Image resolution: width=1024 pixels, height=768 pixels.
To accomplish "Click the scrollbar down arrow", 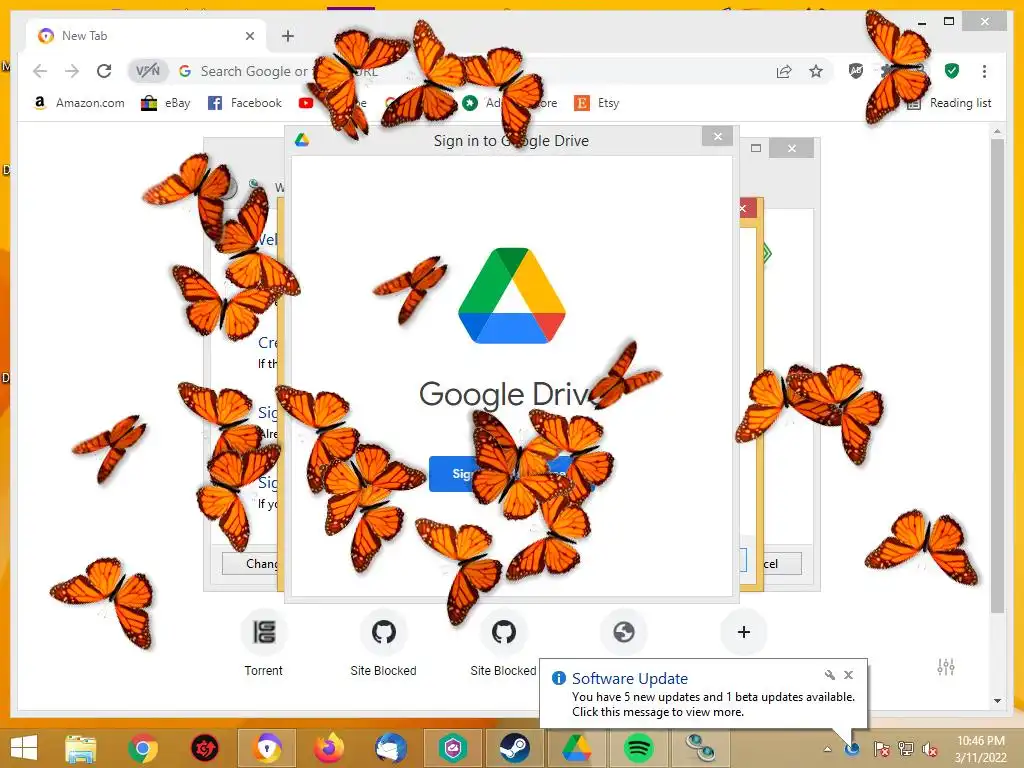I will click(x=997, y=701).
